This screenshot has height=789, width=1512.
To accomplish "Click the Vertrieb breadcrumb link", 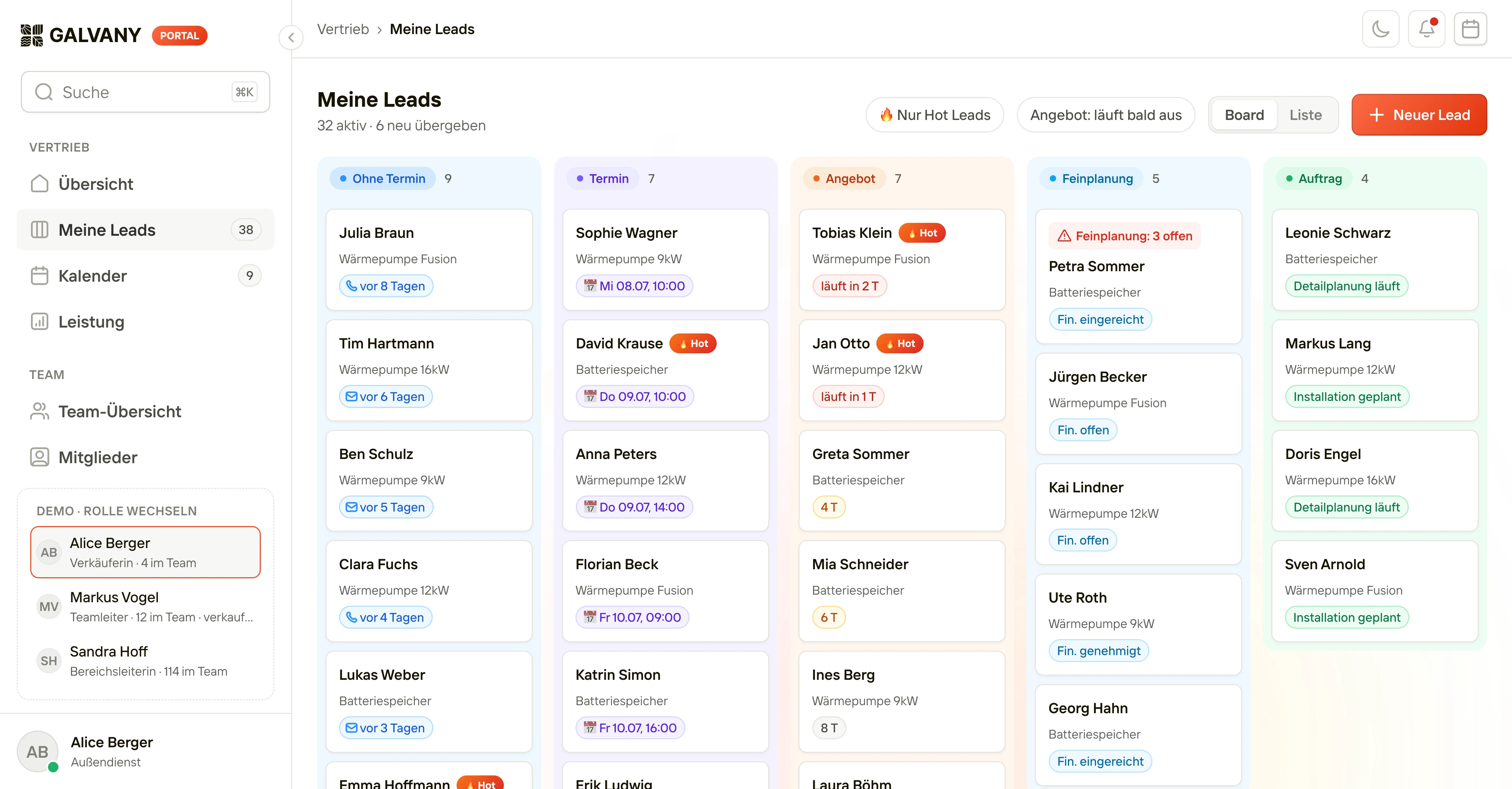I will (x=343, y=29).
